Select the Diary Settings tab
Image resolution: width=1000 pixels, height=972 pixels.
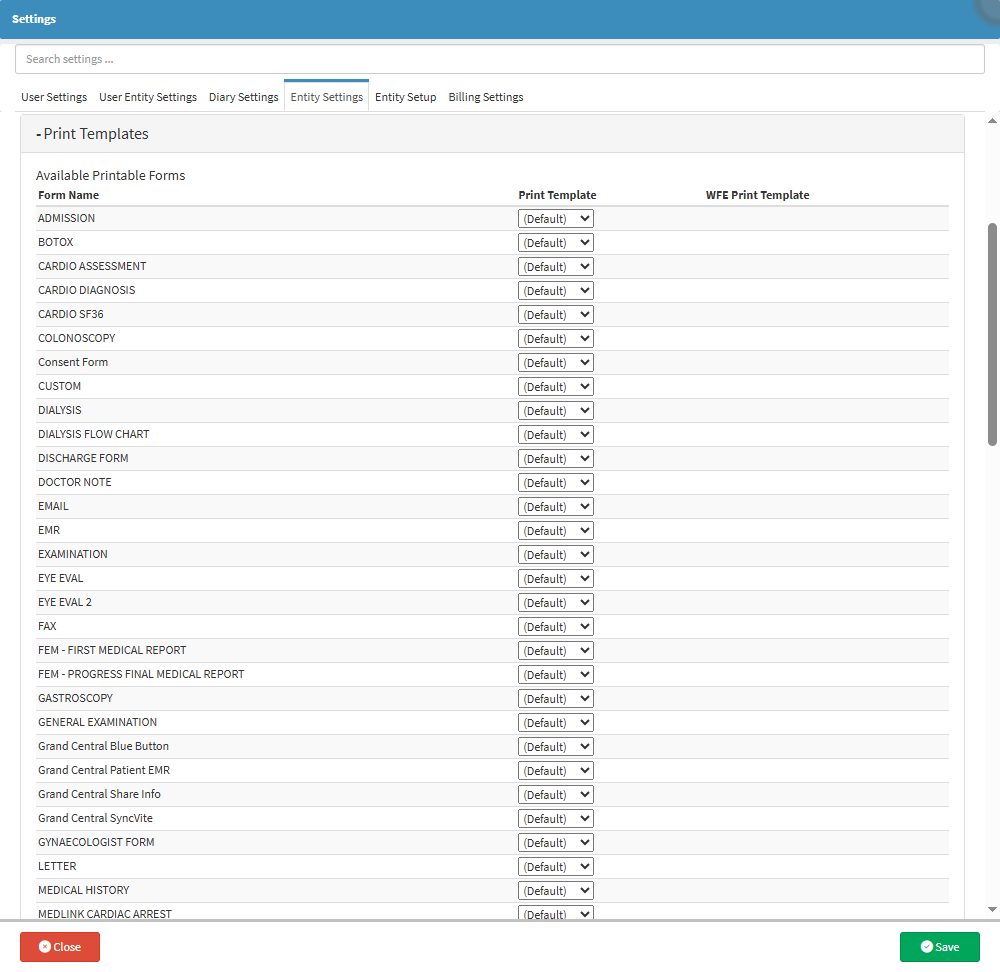pyautogui.click(x=243, y=97)
